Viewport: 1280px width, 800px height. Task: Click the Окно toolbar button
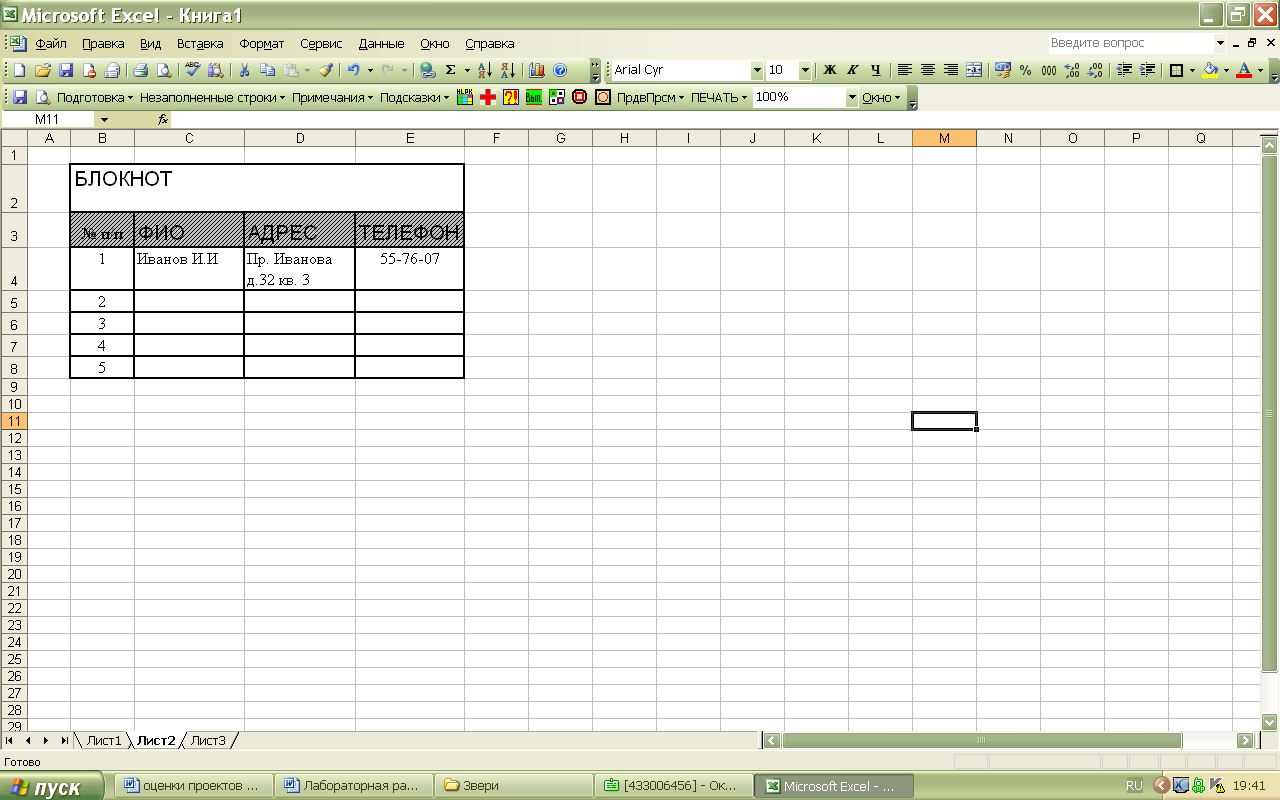coord(881,97)
